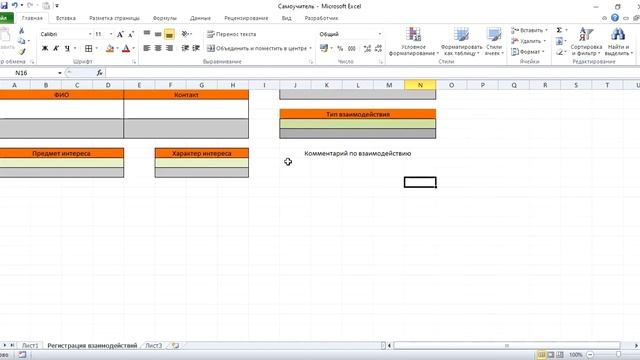The image size is (640, 360).
Task: Align text to top of cell
Action: pos(147,34)
